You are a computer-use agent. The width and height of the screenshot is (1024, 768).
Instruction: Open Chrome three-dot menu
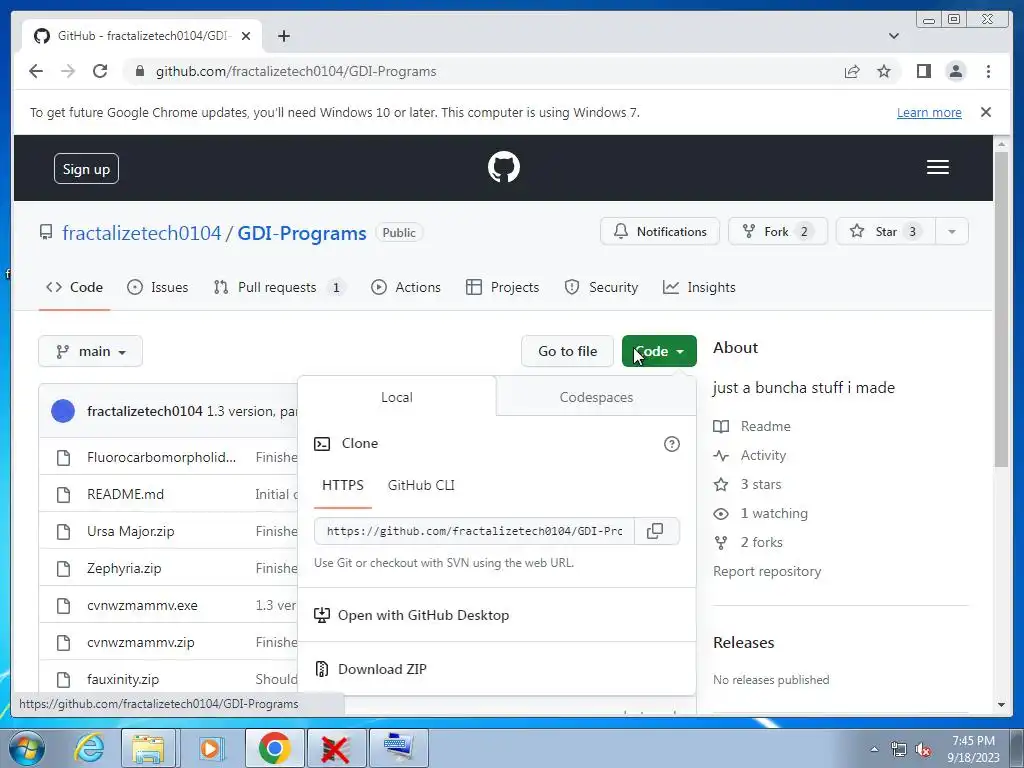988,71
